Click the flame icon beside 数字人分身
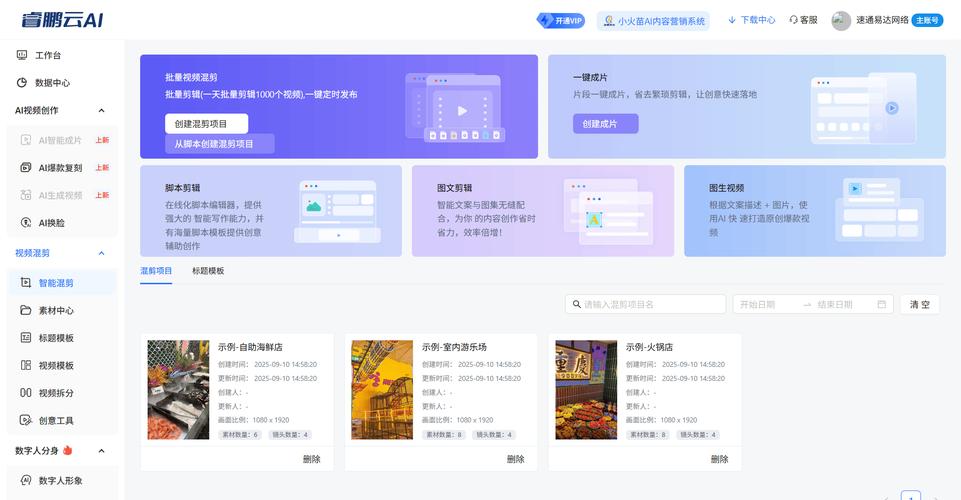 (x=67, y=450)
